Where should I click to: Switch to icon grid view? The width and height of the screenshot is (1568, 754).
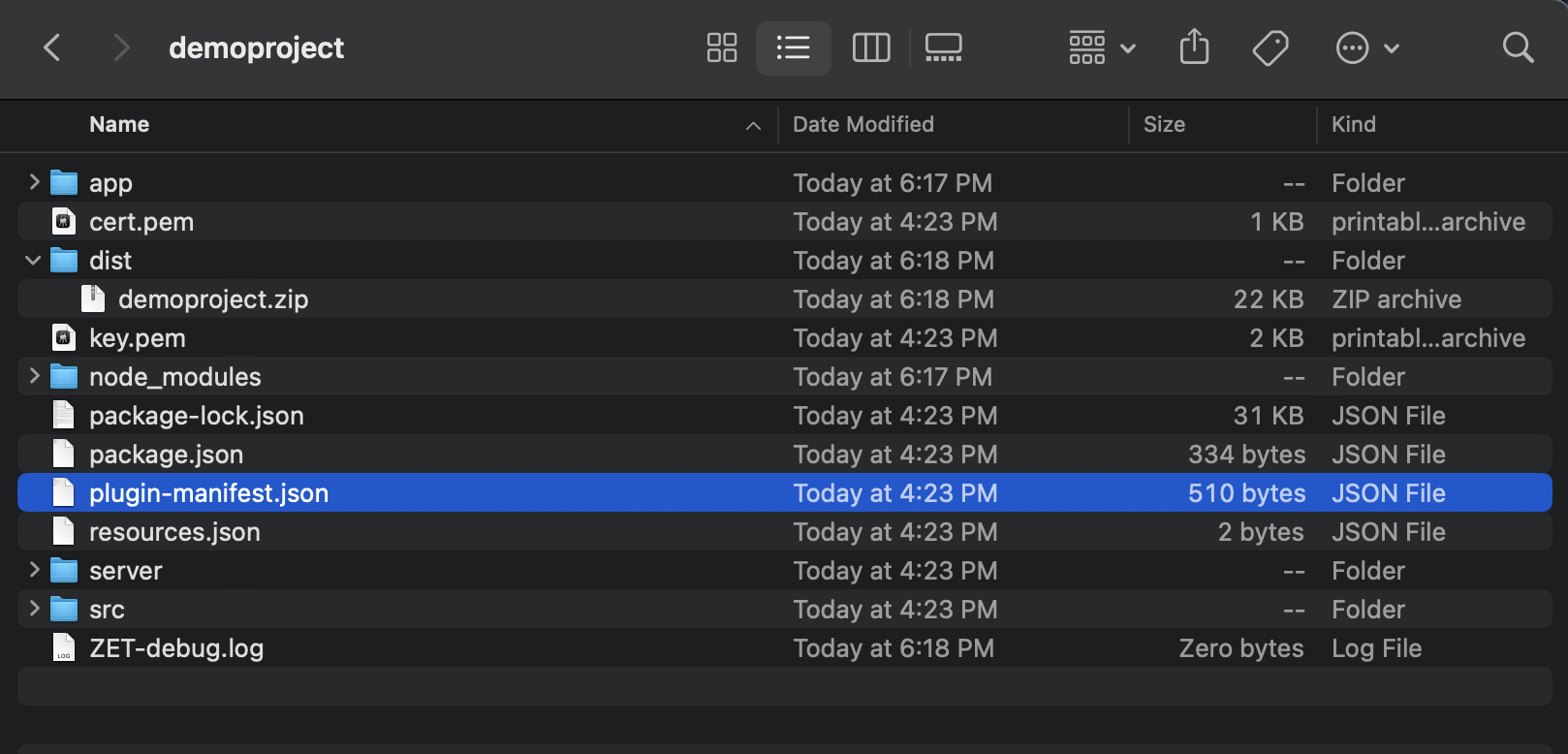pos(722,47)
